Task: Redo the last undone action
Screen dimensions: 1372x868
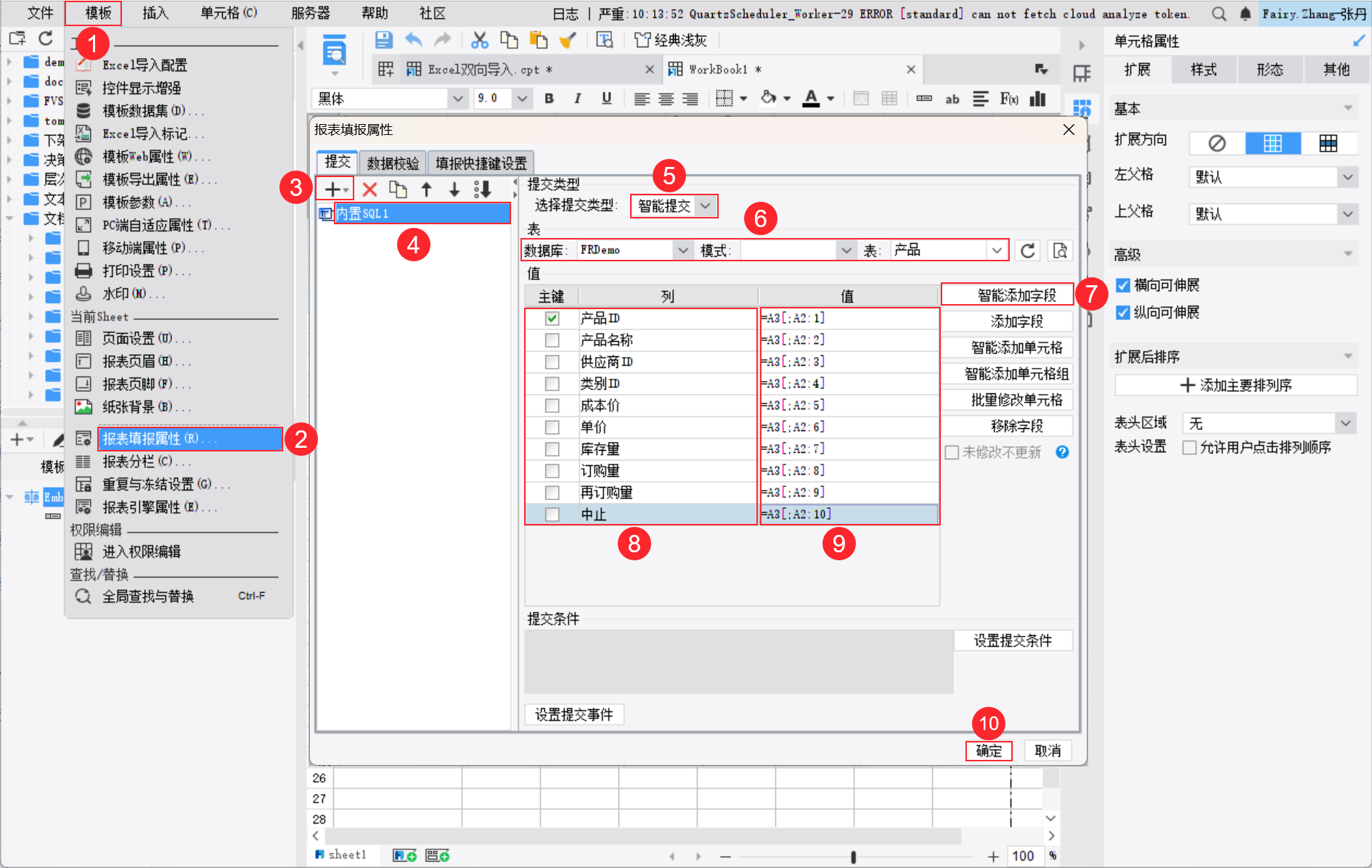Action: (x=442, y=41)
